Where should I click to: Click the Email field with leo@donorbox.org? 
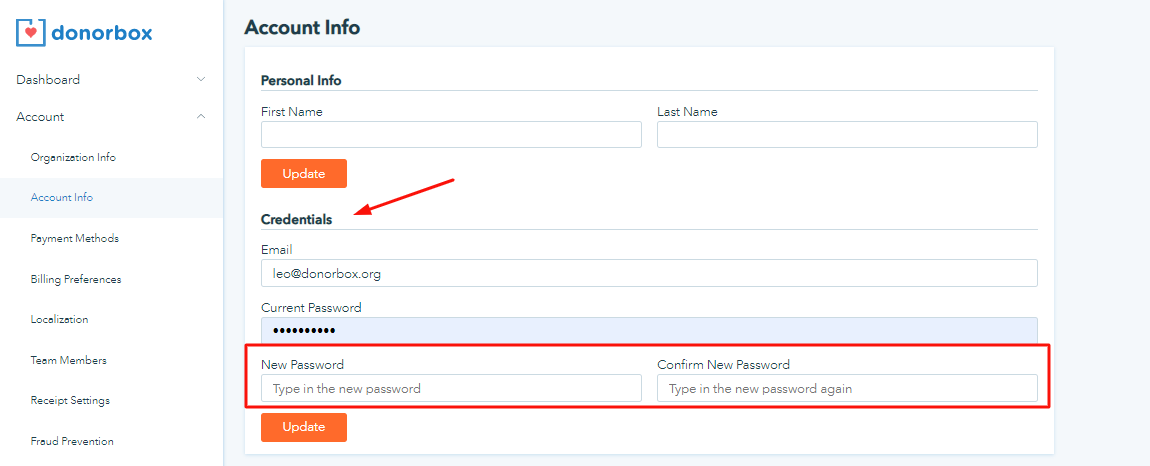coord(649,273)
